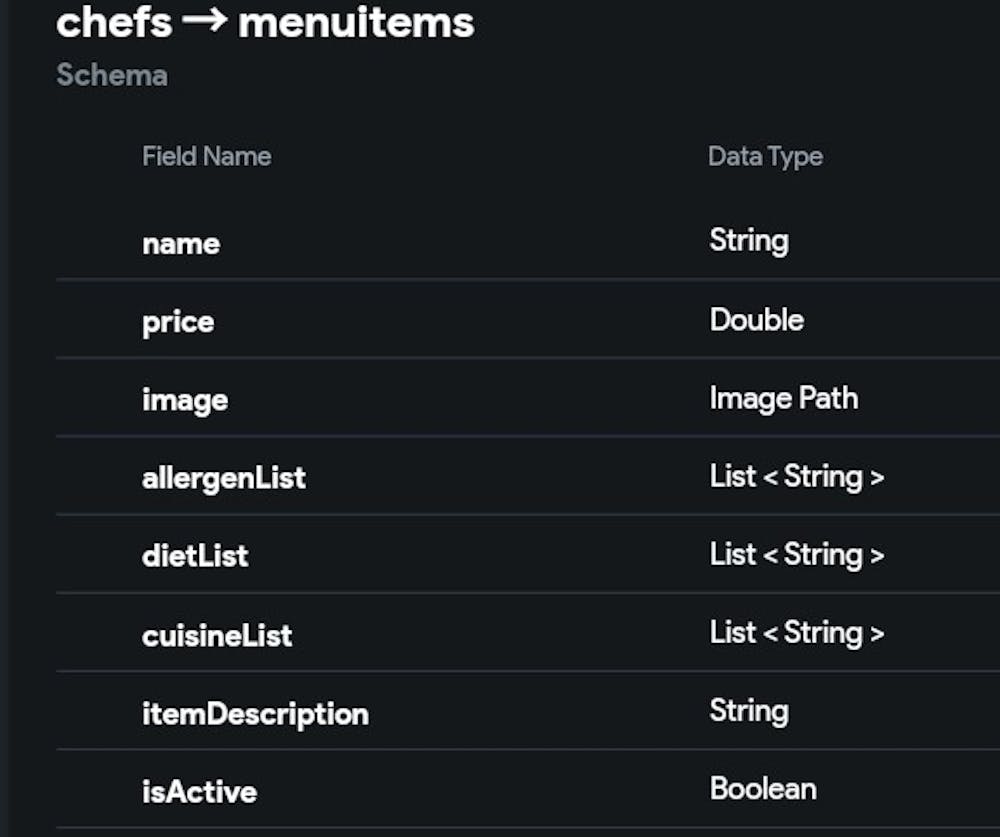Click the String type of name field
Image resolution: width=1000 pixels, height=837 pixels.
point(749,241)
